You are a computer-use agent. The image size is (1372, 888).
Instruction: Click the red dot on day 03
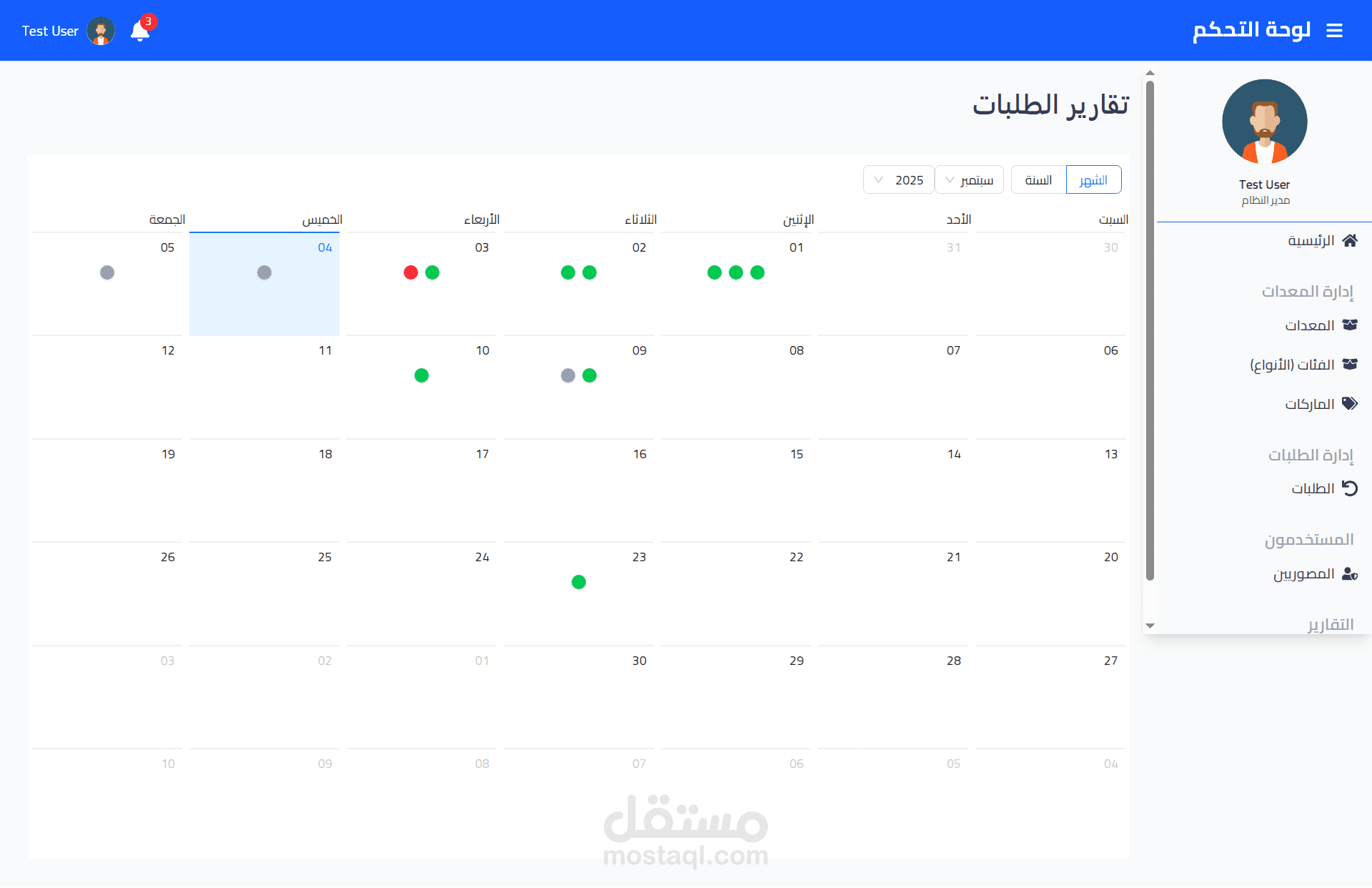tap(411, 272)
